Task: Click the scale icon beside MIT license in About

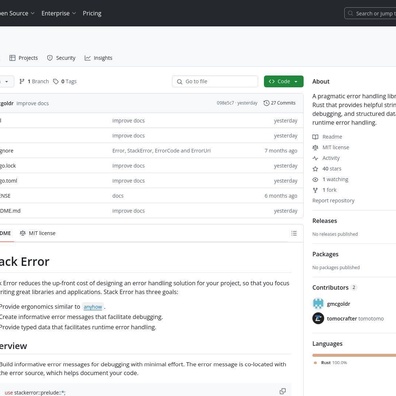Action: click(315, 147)
